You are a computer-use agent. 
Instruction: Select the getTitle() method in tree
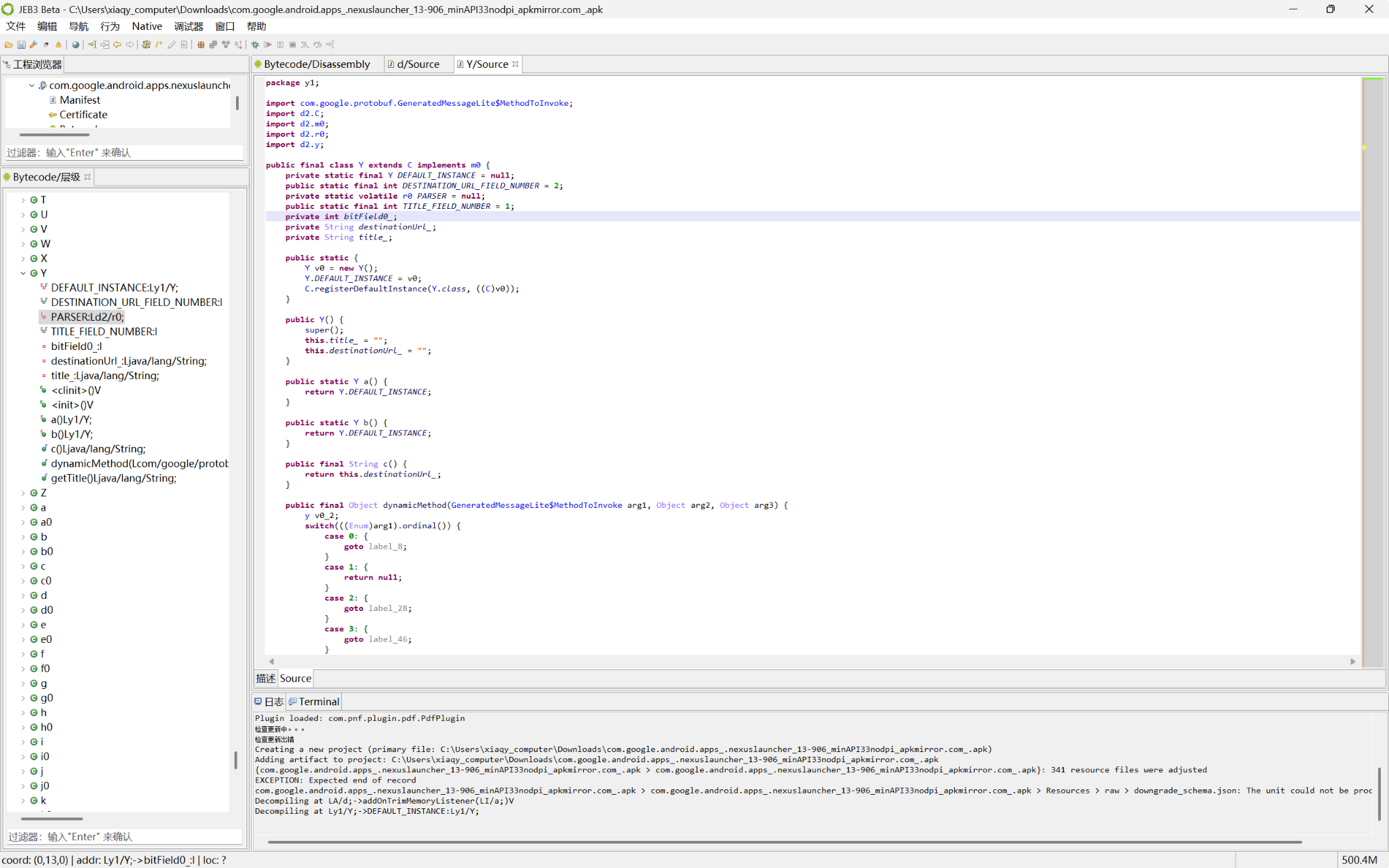coord(113,478)
